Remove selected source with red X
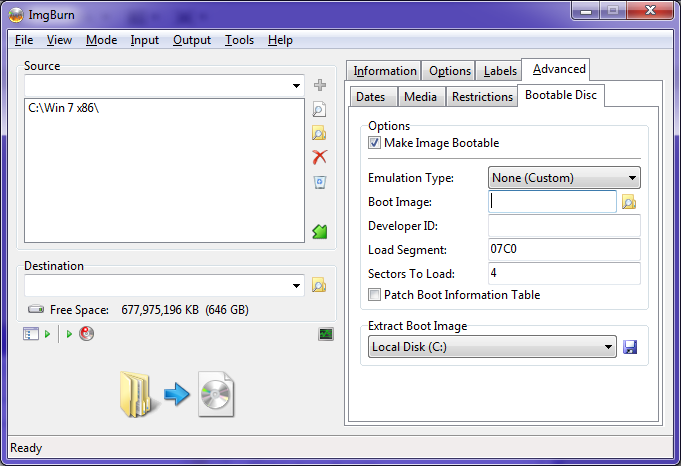This screenshot has width=681, height=466. [x=320, y=157]
